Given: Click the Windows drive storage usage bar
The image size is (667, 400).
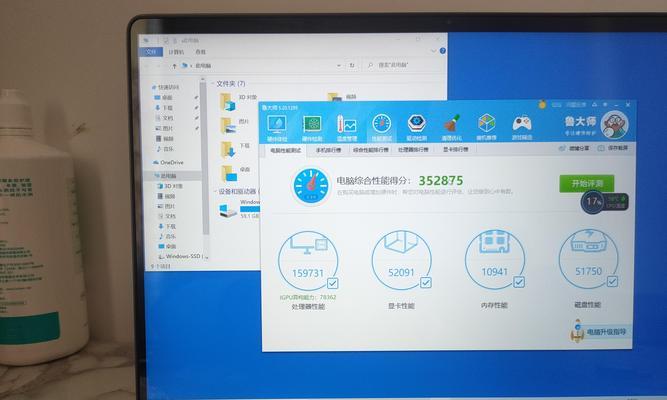Looking at the screenshot, I should pos(250,209).
